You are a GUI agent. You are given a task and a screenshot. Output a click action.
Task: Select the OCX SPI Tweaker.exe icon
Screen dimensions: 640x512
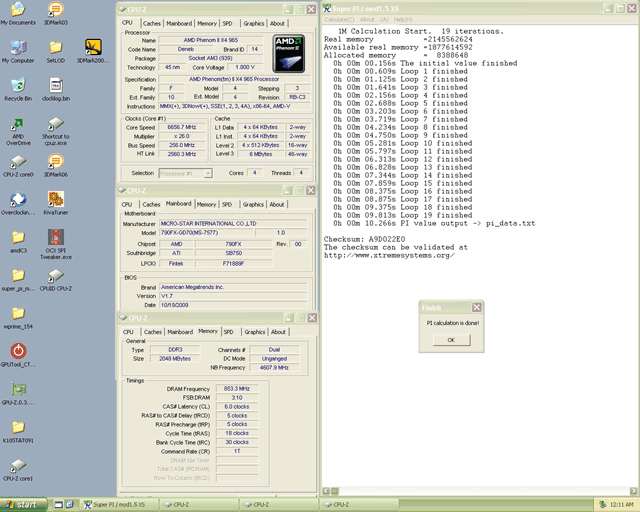tap(56, 237)
